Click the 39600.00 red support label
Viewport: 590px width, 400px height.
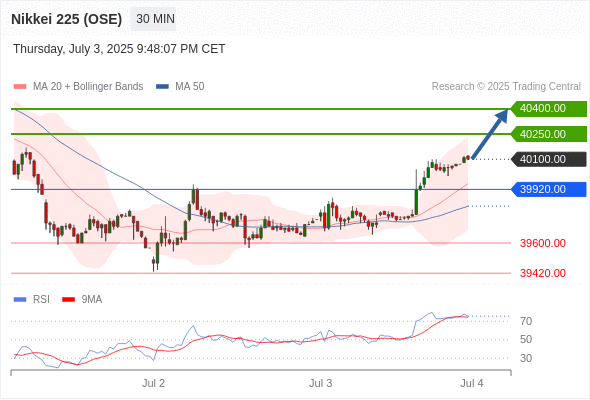543,243
